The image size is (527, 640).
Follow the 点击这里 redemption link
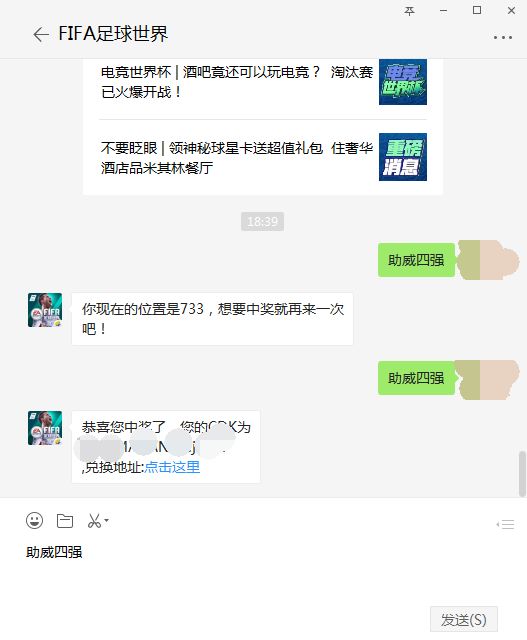coord(172,467)
